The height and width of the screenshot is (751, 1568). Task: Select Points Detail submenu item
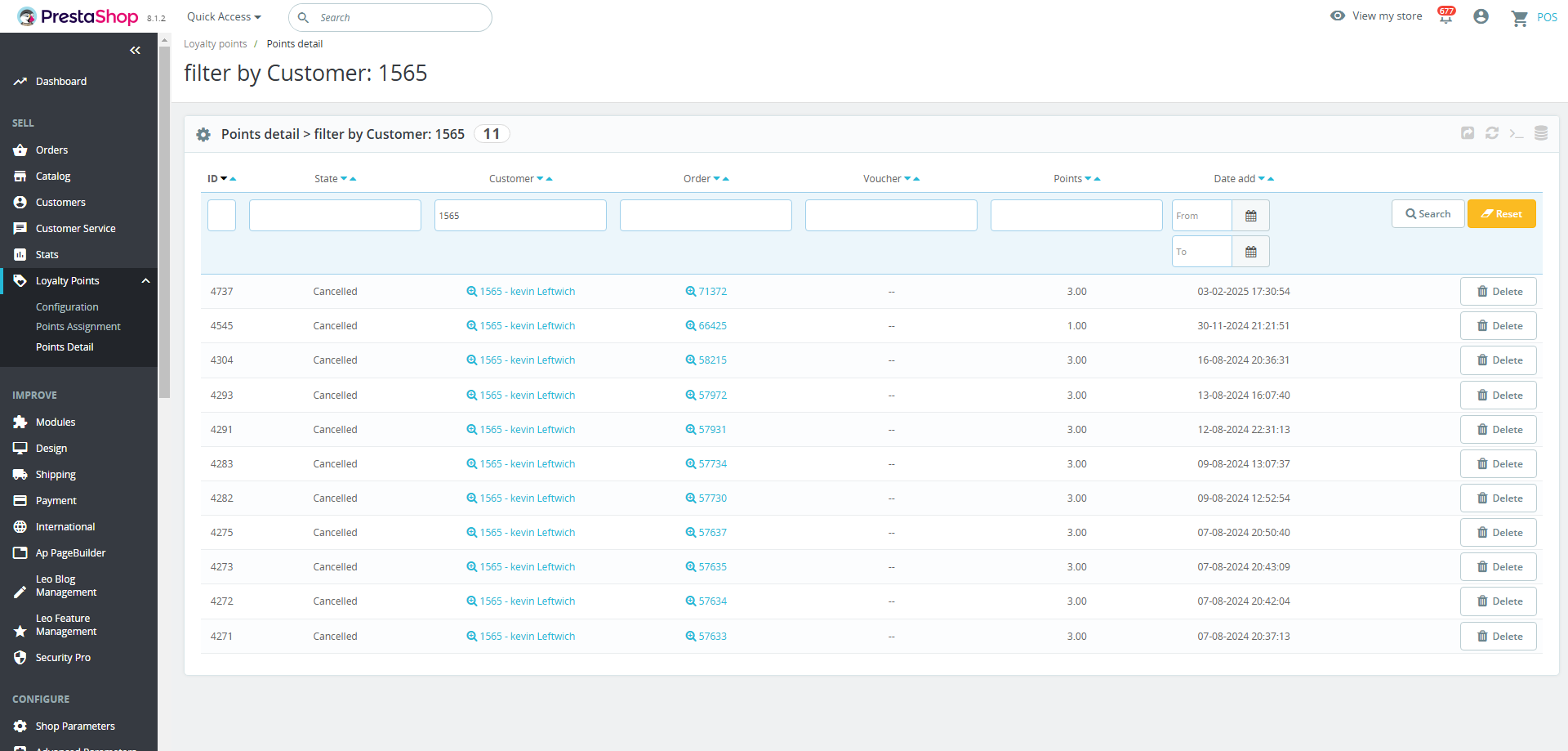(65, 347)
